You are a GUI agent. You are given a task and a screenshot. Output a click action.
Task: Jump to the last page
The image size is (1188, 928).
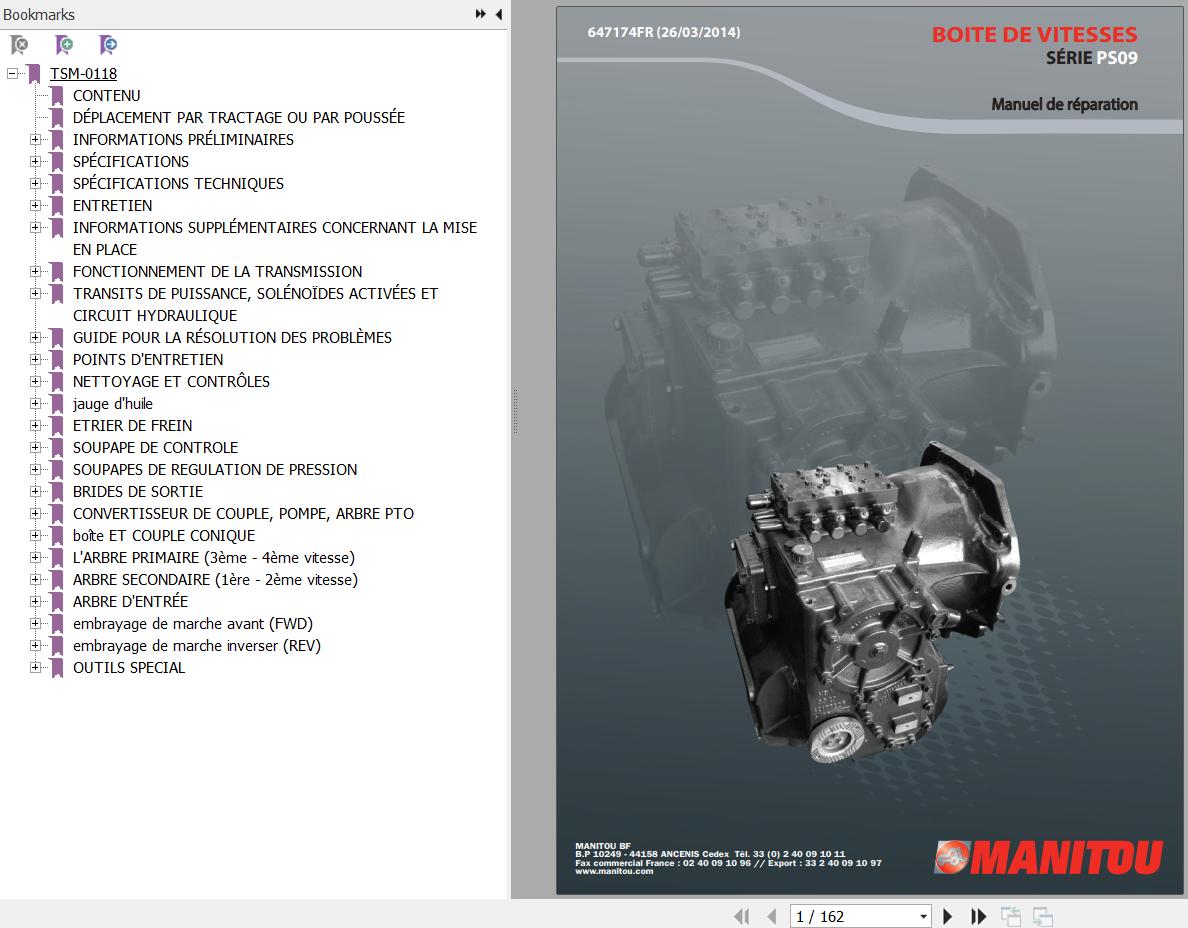[x=978, y=917]
